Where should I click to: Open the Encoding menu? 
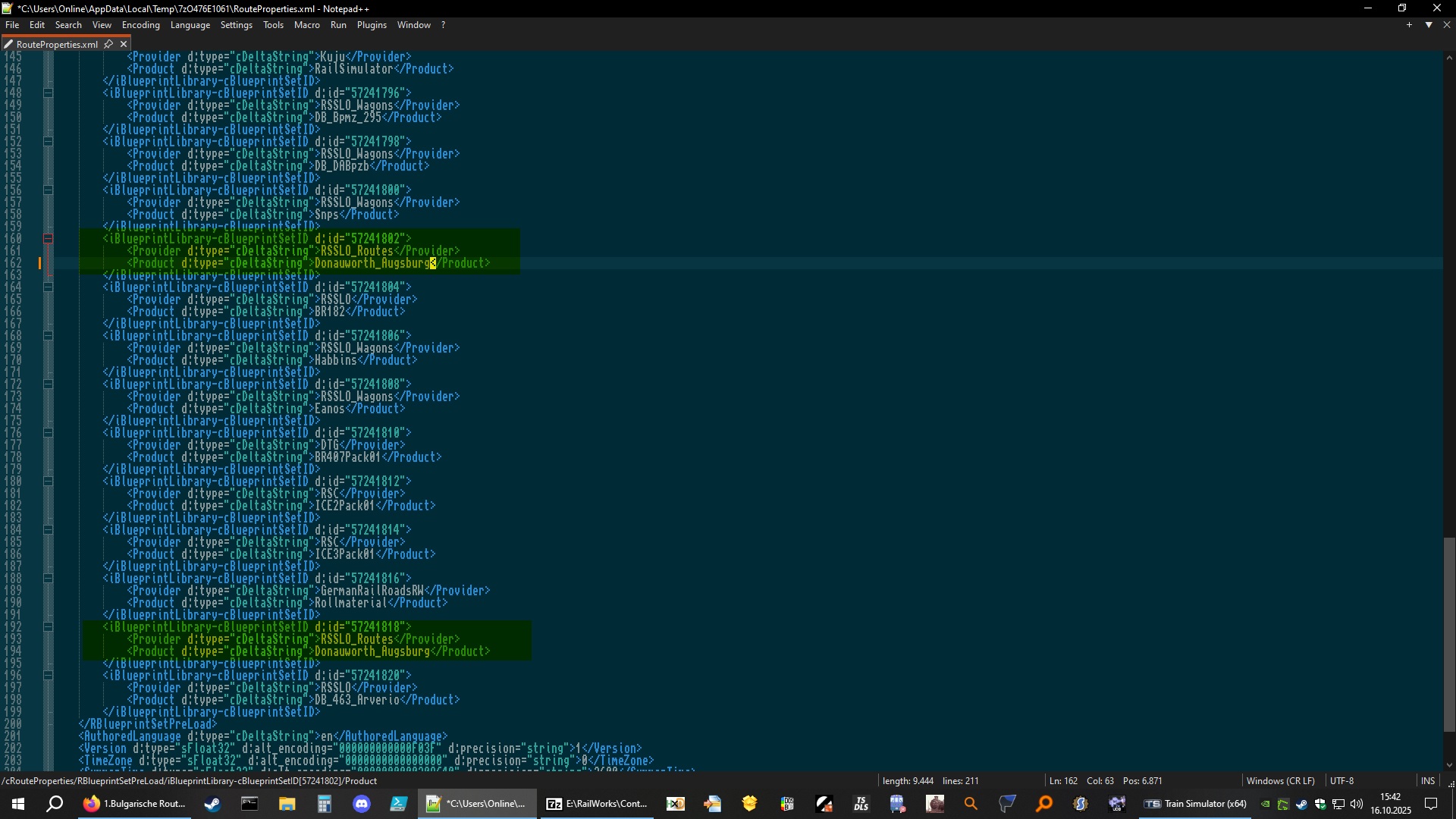(x=140, y=25)
